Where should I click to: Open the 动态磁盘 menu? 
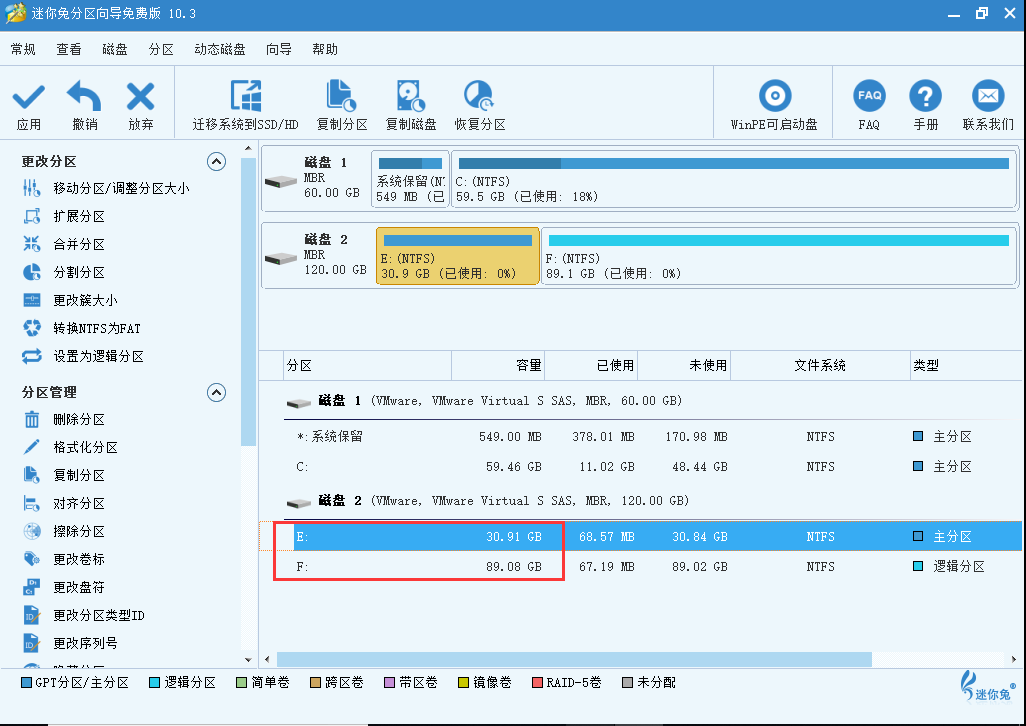click(220, 49)
